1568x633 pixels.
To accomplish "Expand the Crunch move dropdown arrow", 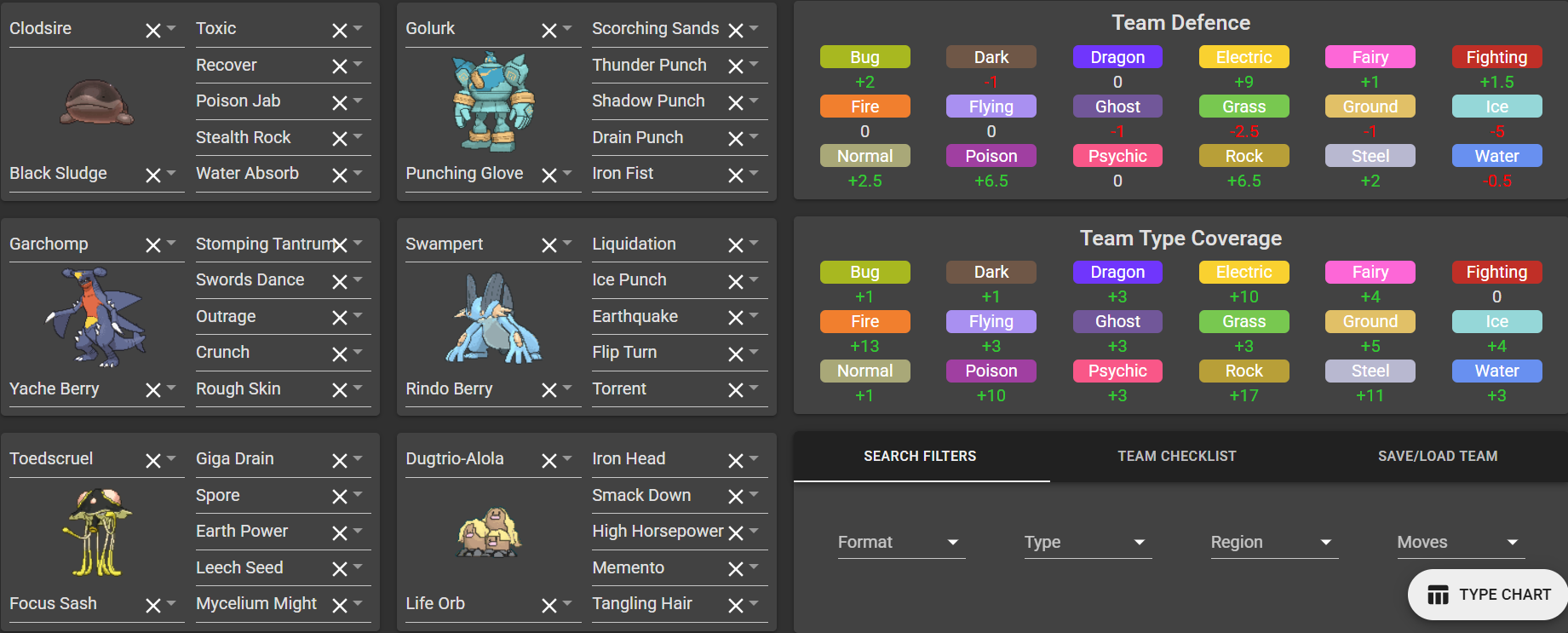I will click(x=359, y=353).
